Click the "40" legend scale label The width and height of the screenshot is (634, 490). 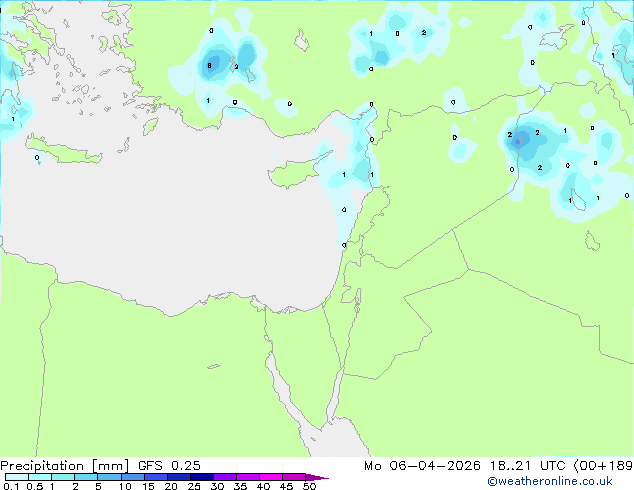tap(263, 486)
